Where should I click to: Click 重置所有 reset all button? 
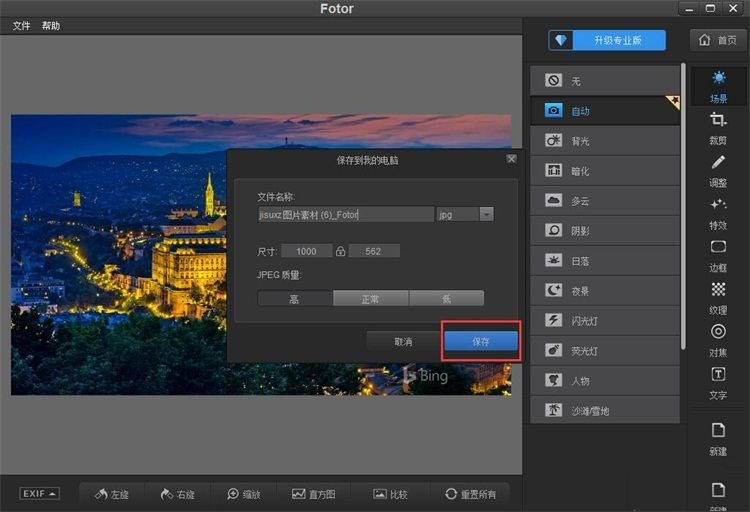point(470,494)
